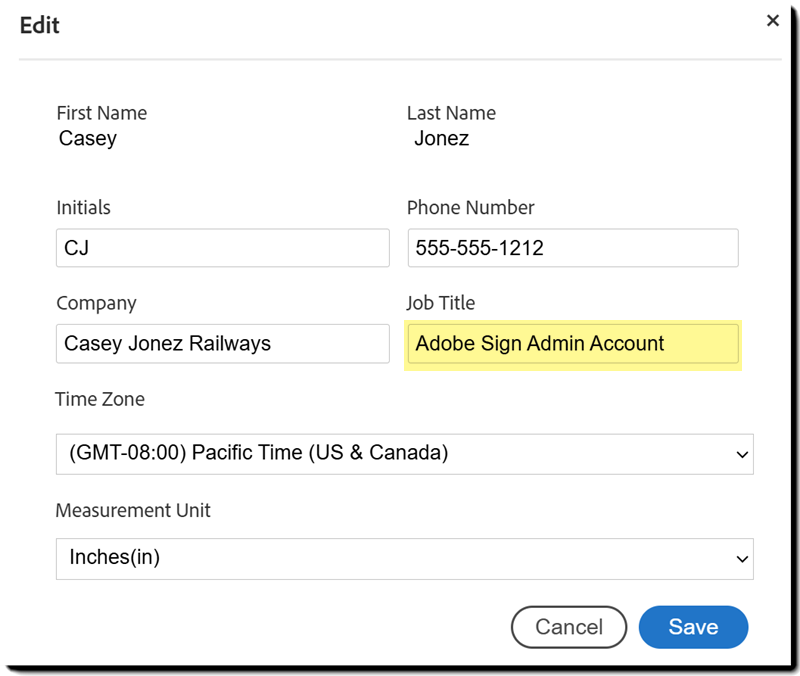Image resolution: width=800 pixels, height=676 pixels.
Task: Close the Edit dialog with the X
Action: pyautogui.click(x=772, y=21)
